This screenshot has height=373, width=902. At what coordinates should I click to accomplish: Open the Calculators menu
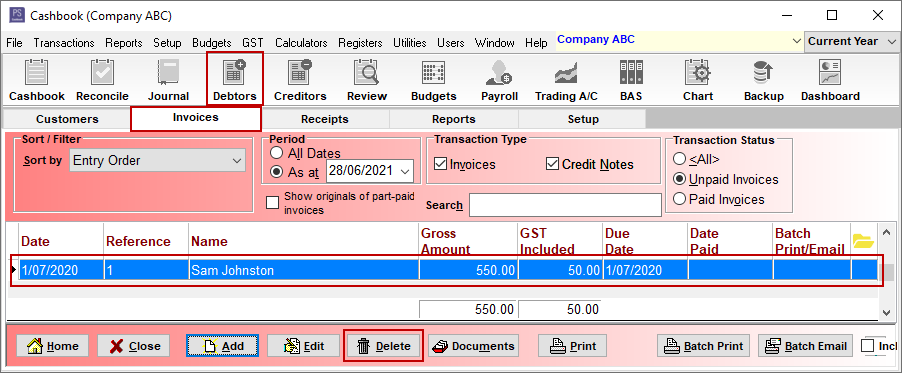point(301,43)
